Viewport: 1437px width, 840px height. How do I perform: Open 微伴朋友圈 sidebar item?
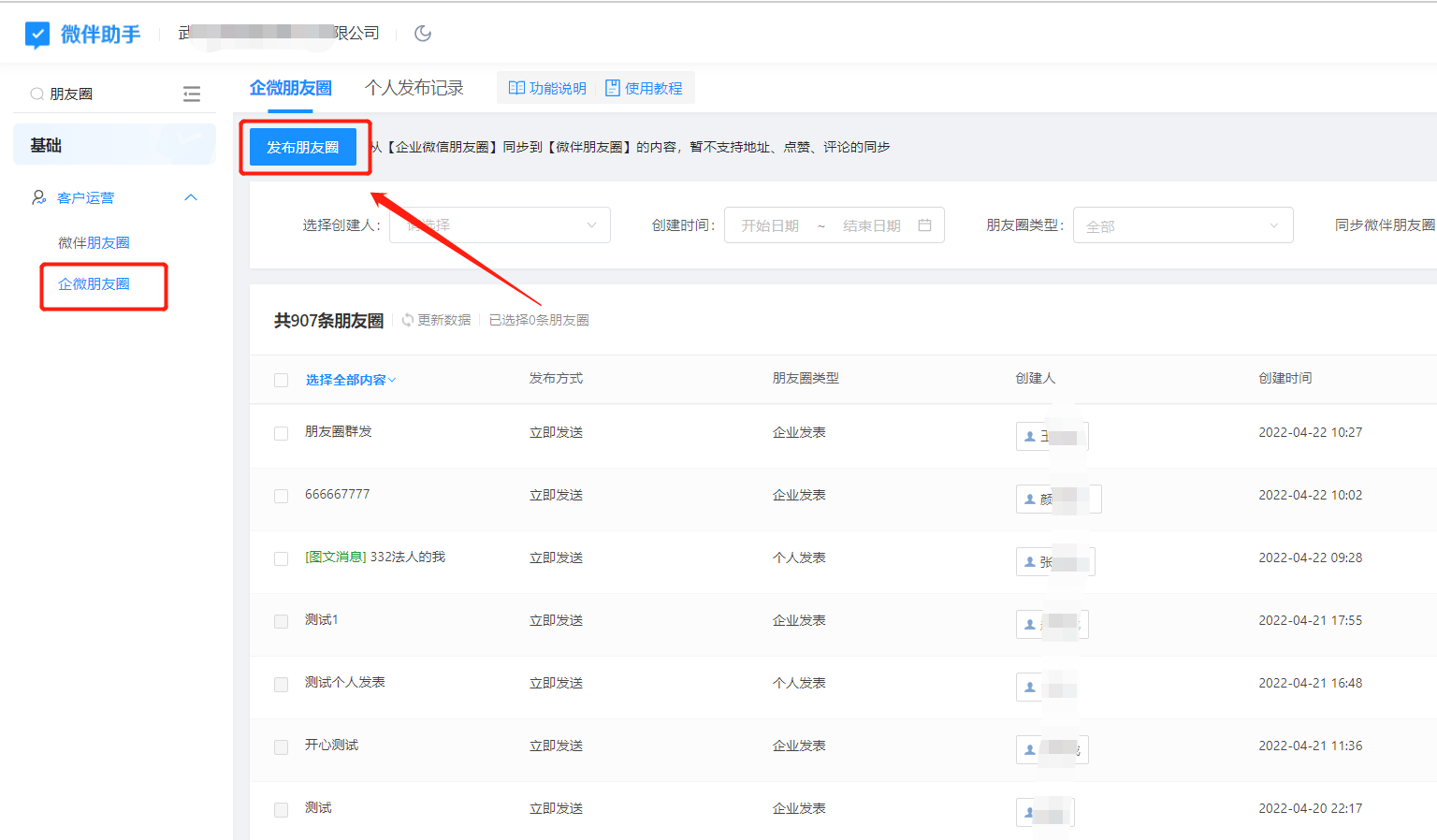tap(94, 242)
